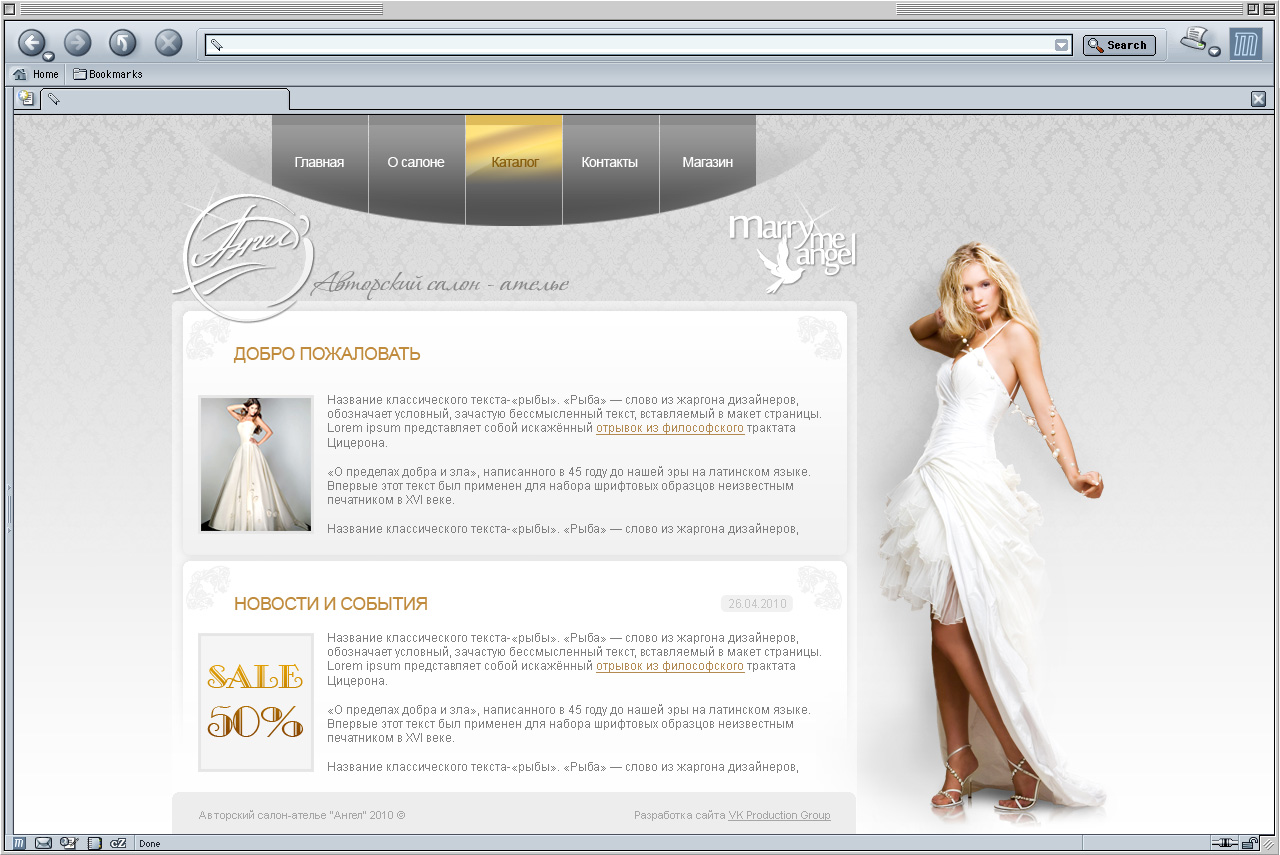1280x855 pixels.
Task: Click the Search button in the toolbar
Action: 1119,45
